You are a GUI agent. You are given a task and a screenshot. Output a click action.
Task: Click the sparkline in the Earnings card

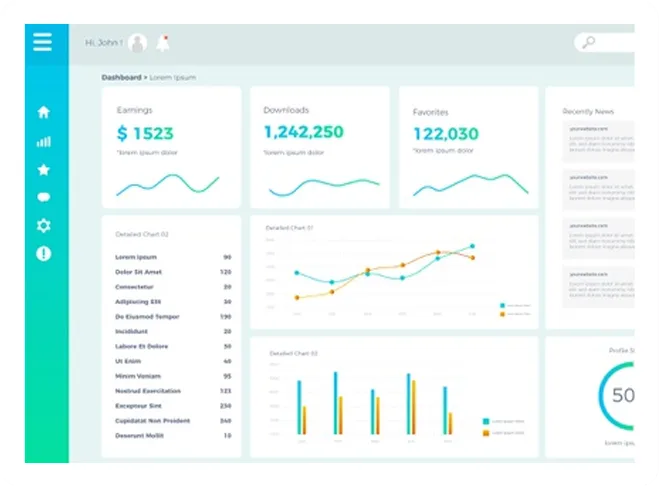click(168, 185)
